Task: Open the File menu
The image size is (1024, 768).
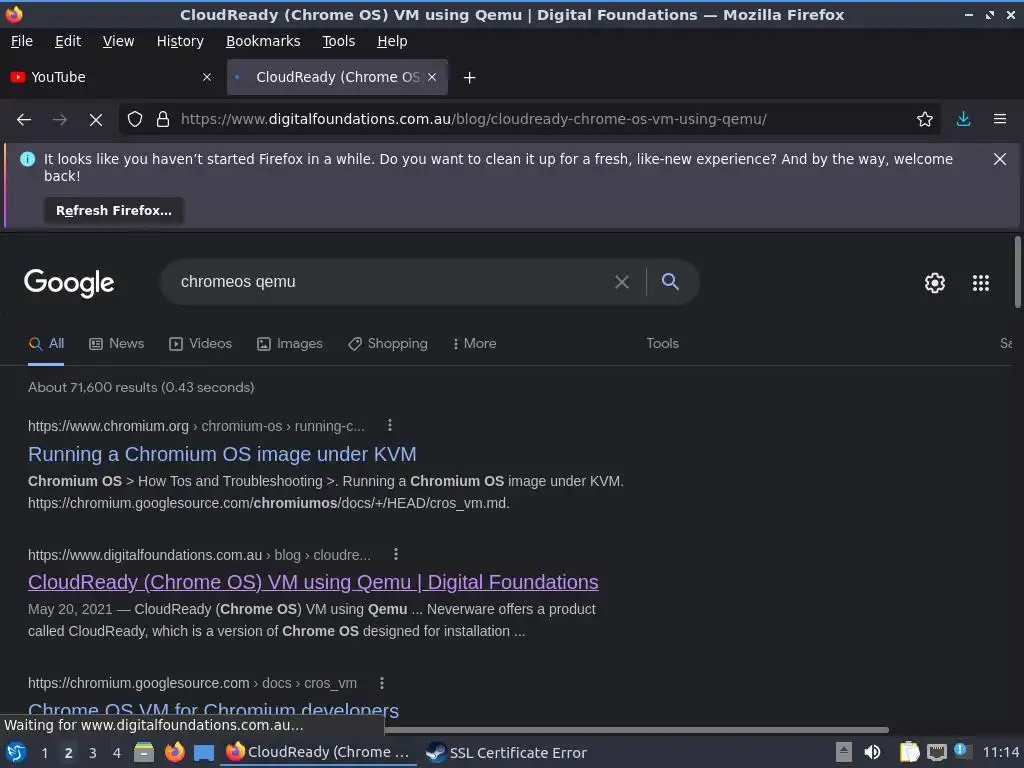Action: pyautogui.click(x=22, y=41)
